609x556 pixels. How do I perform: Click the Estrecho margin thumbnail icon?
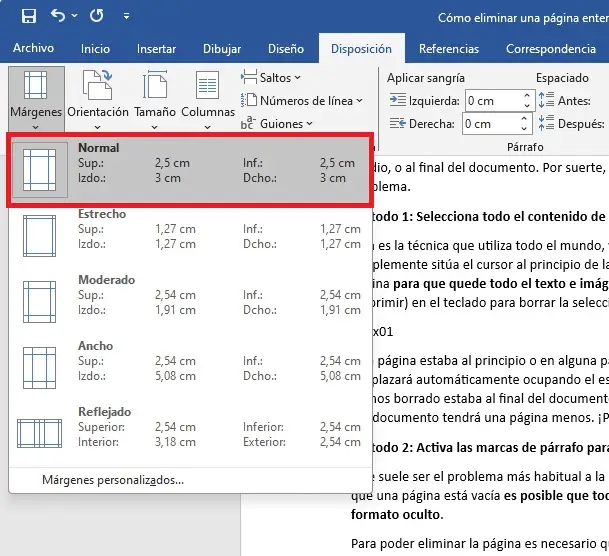pyautogui.click(x=39, y=236)
